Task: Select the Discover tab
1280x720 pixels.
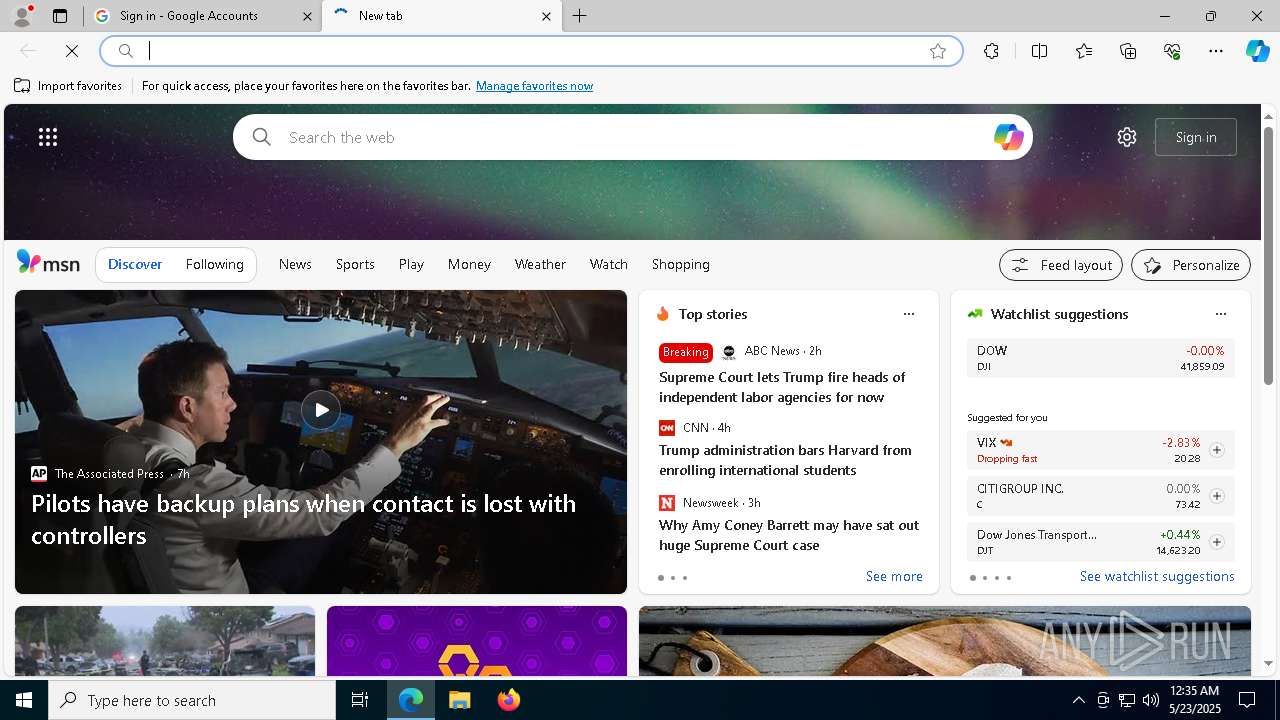Action: click(135, 264)
